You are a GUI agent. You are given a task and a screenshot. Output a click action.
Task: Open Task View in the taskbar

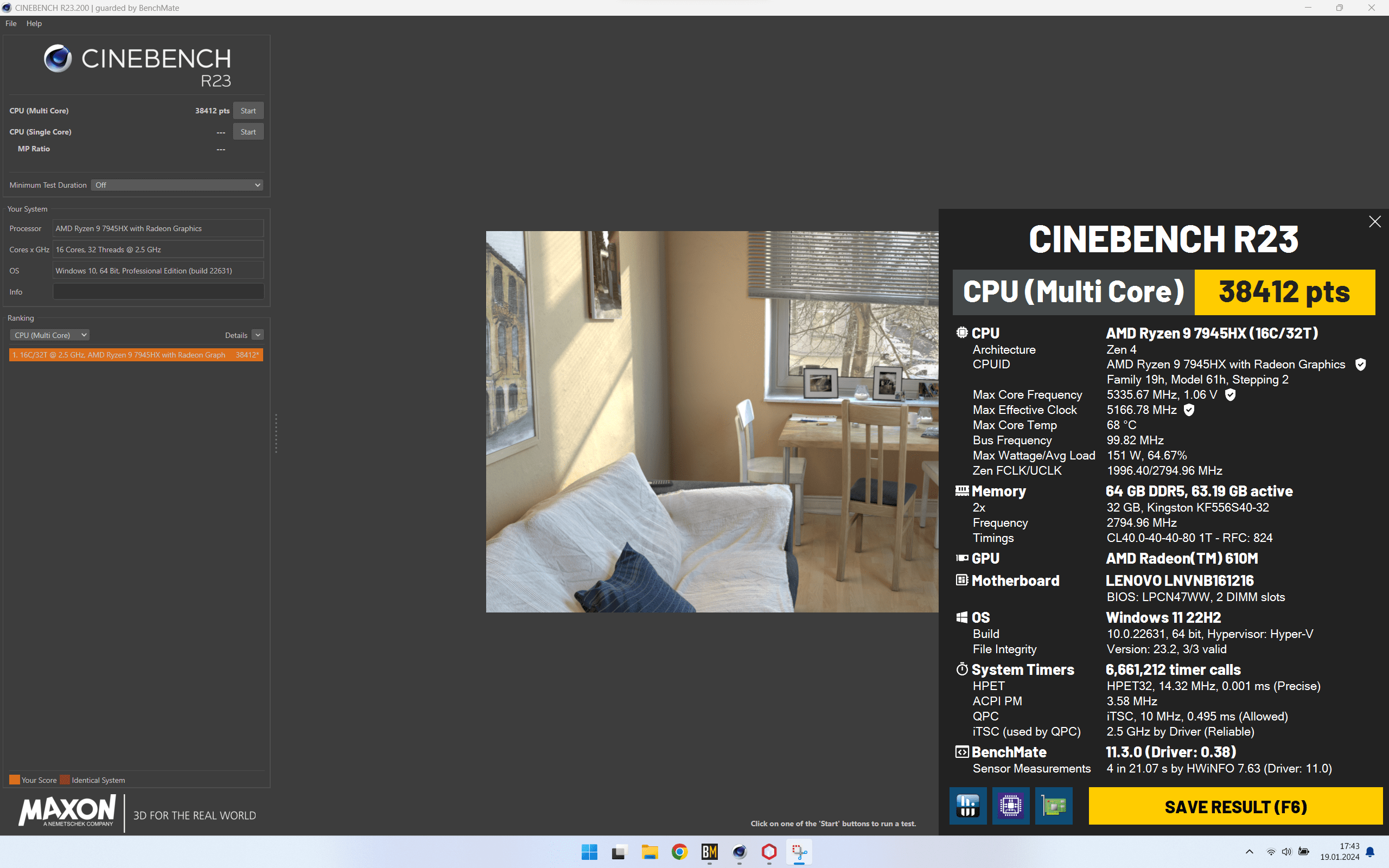pyautogui.click(x=618, y=852)
